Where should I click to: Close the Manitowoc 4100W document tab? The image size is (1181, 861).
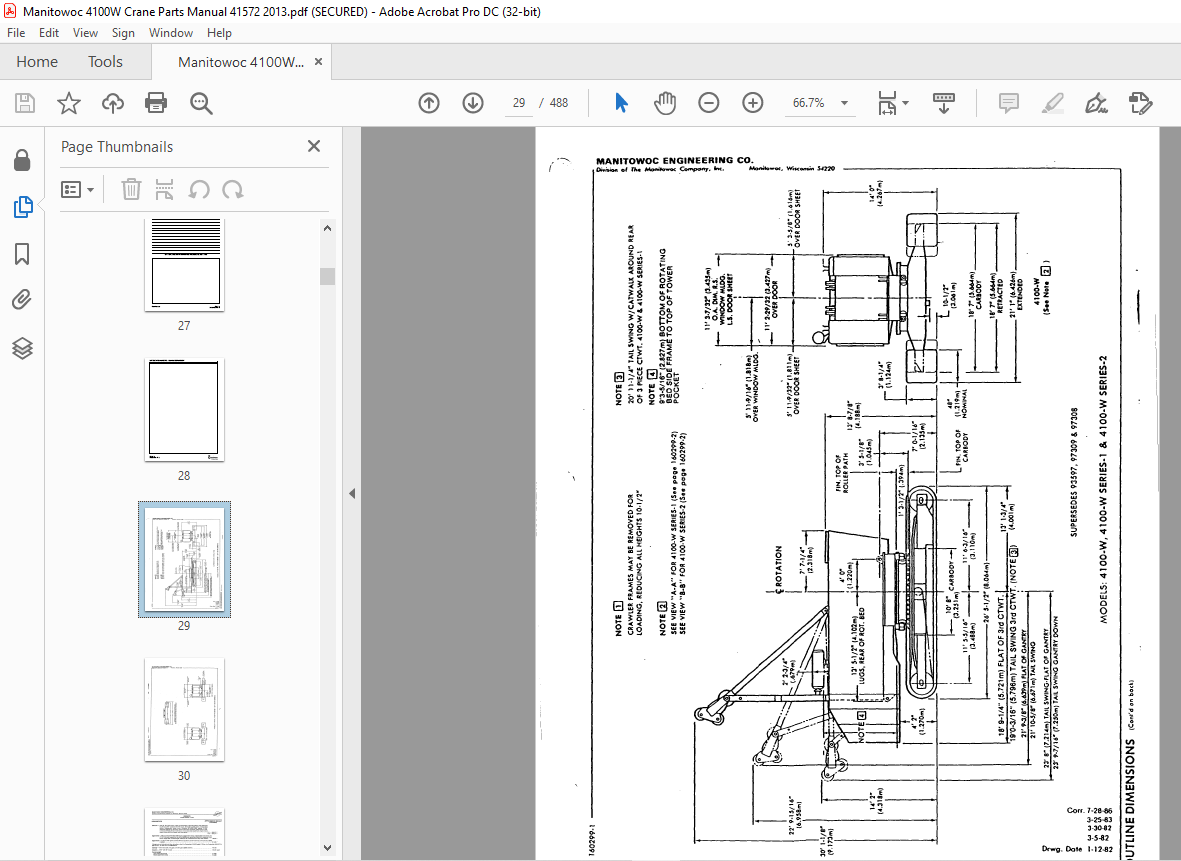(319, 62)
